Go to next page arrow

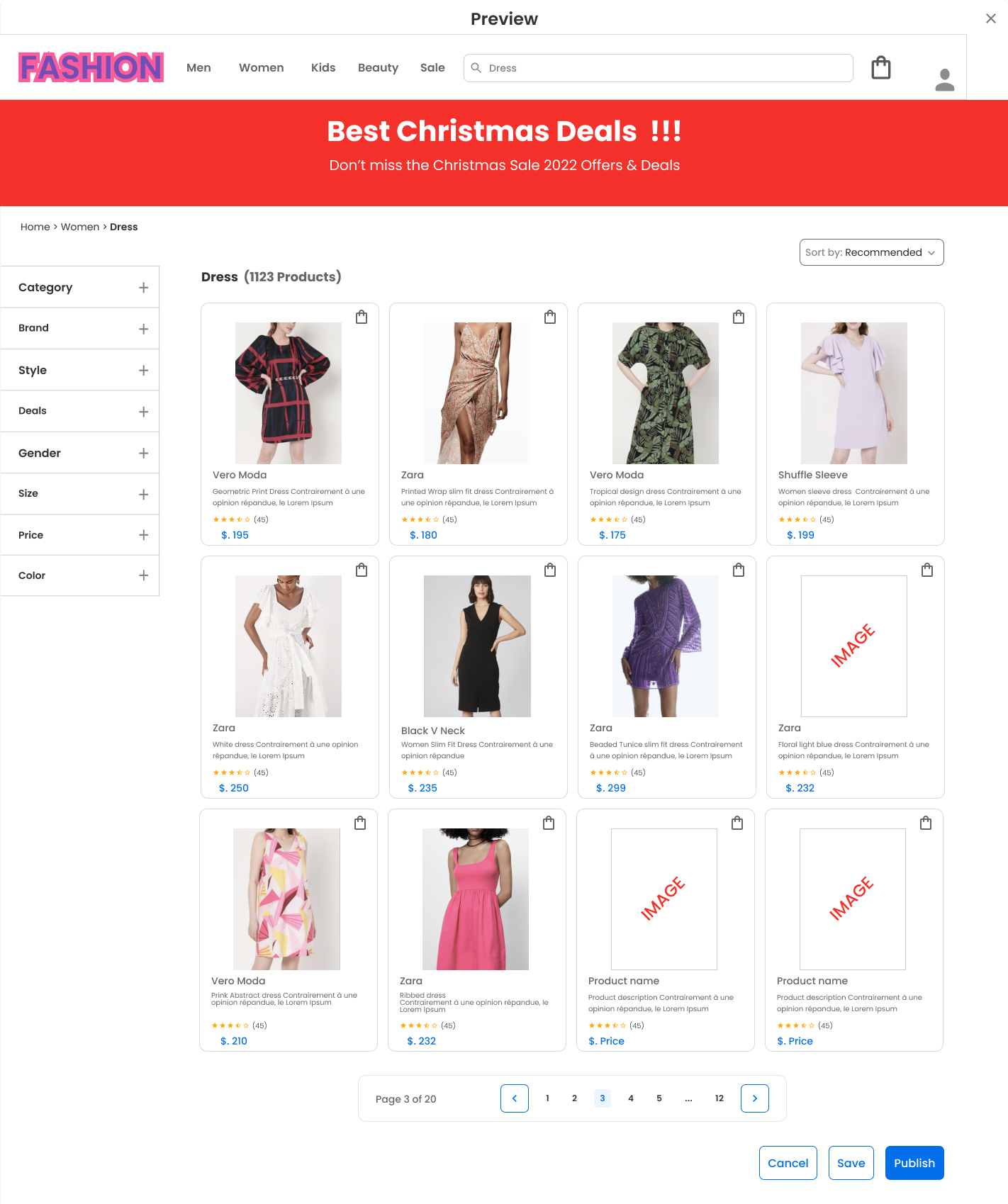[755, 1098]
